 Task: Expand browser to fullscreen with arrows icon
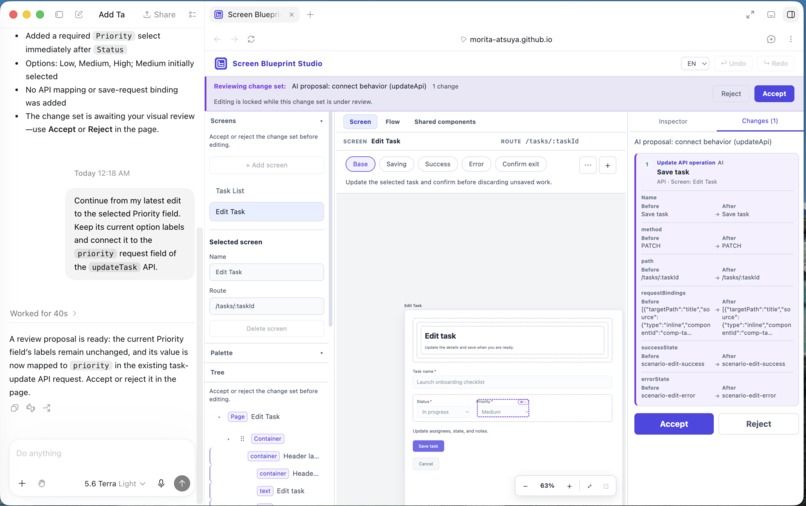click(x=750, y=14)
